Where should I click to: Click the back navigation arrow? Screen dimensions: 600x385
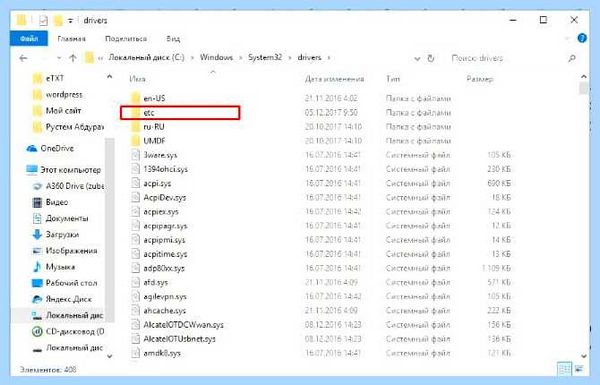pos(23,58)
